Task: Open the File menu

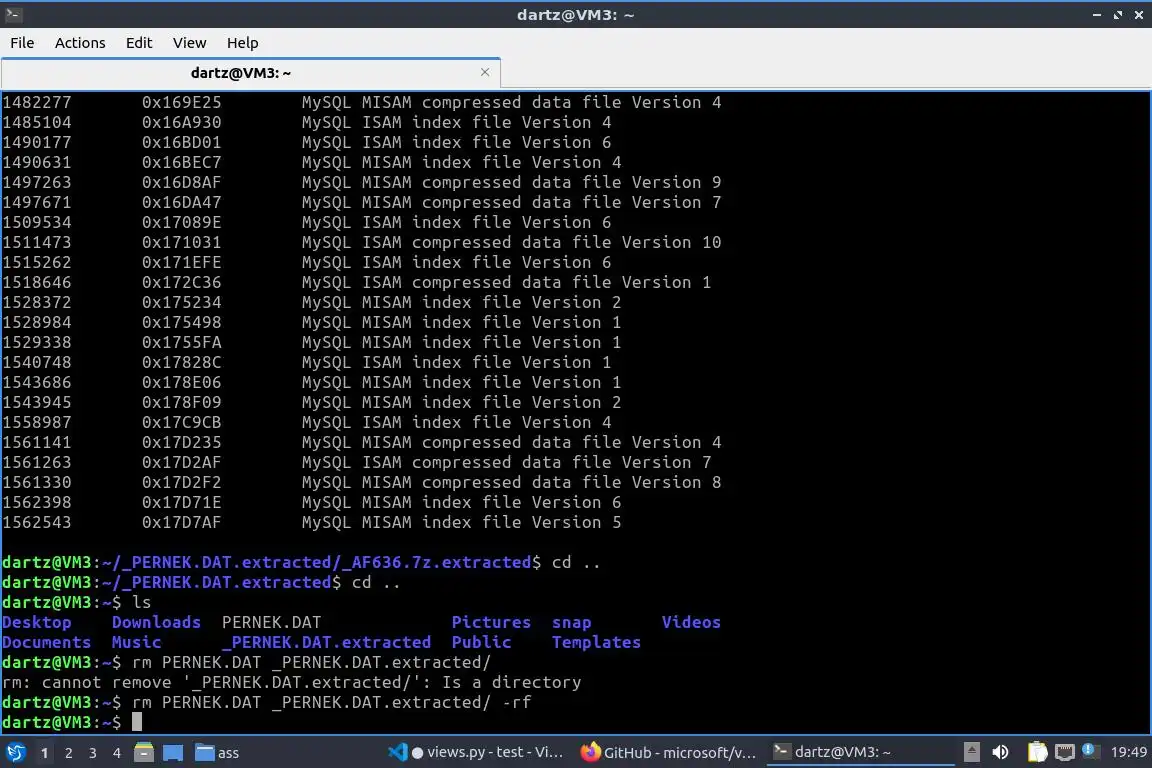Action: (x=22, y=43)
